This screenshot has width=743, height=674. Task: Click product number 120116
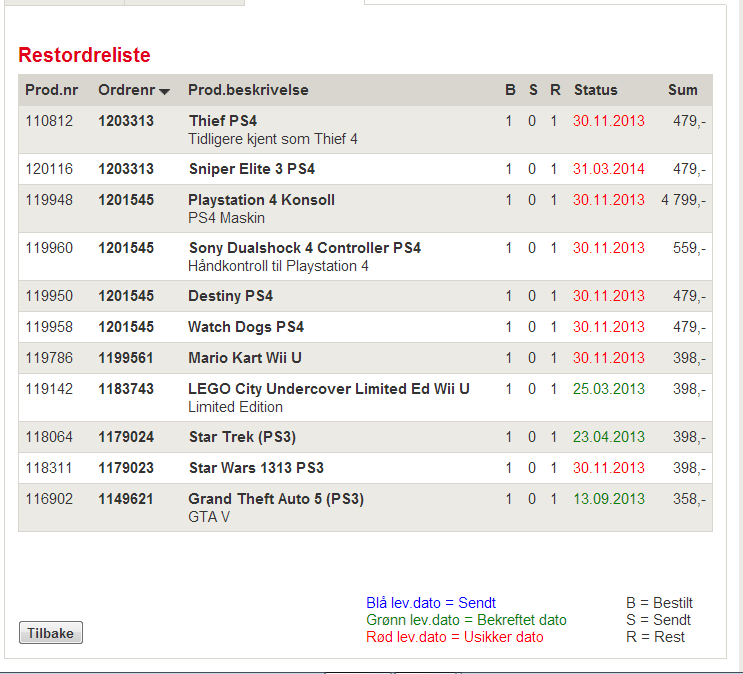click(49, 169)
